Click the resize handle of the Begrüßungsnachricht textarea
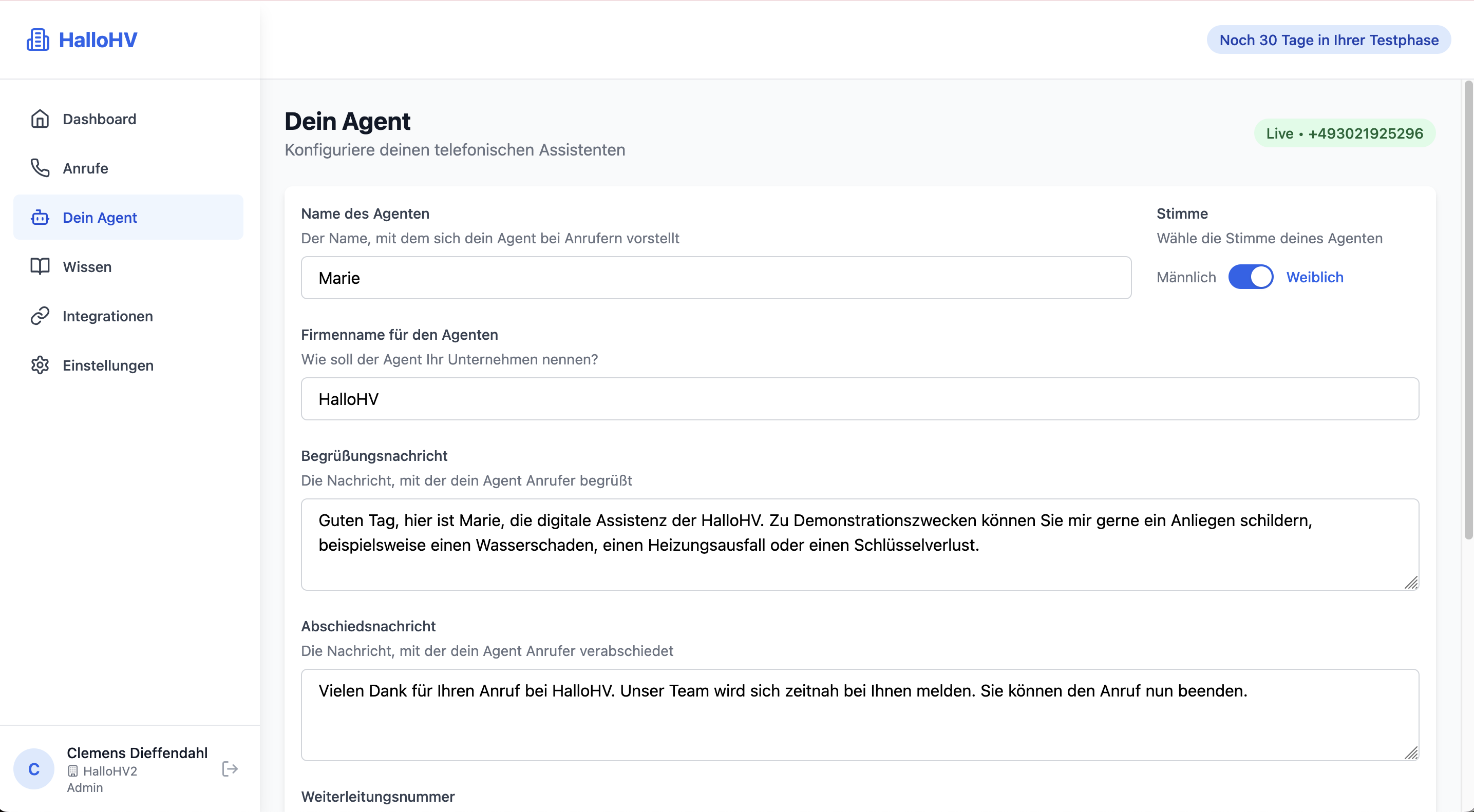This screenshot has height=812, width=1474. tap(1412, 583)
